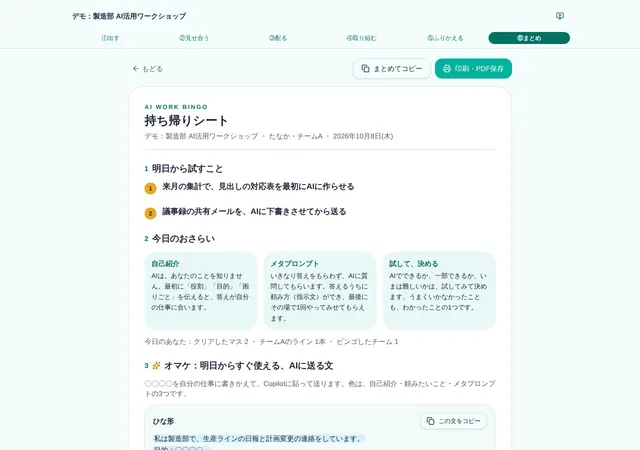Click the page title デモ：製造部 AI活用ワークショップ
This screenshot has width=640, height=450.
129,16
